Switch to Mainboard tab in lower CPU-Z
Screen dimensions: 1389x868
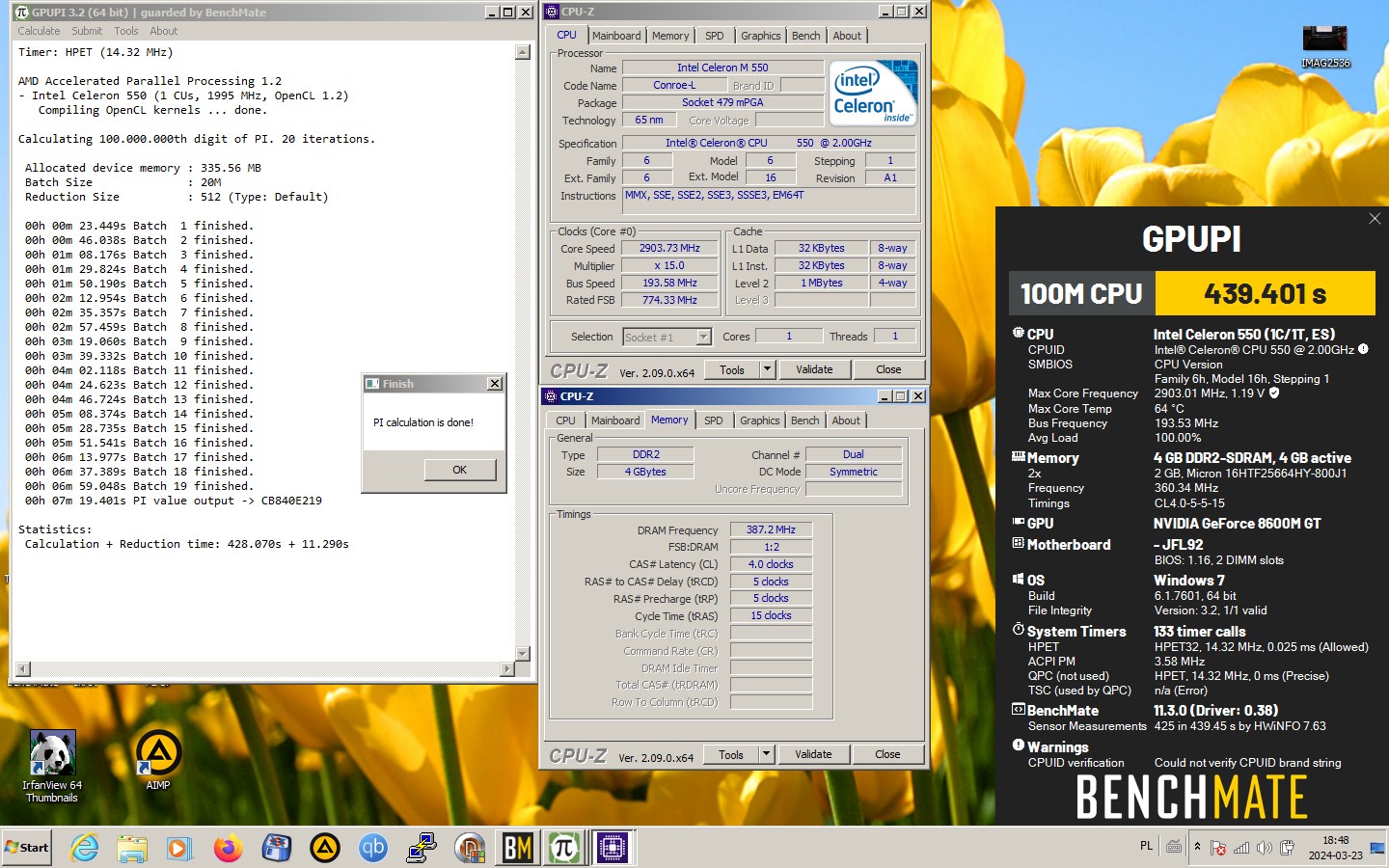pos(615,420)
